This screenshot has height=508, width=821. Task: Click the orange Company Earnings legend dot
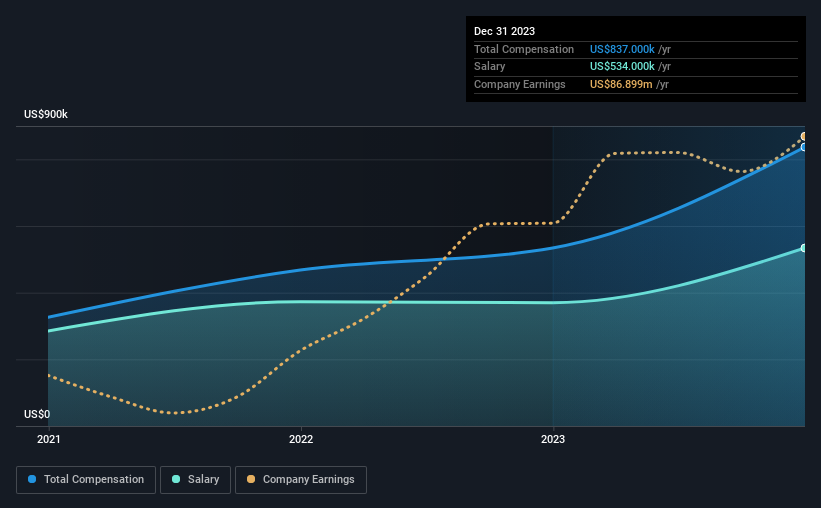point(251,479)
